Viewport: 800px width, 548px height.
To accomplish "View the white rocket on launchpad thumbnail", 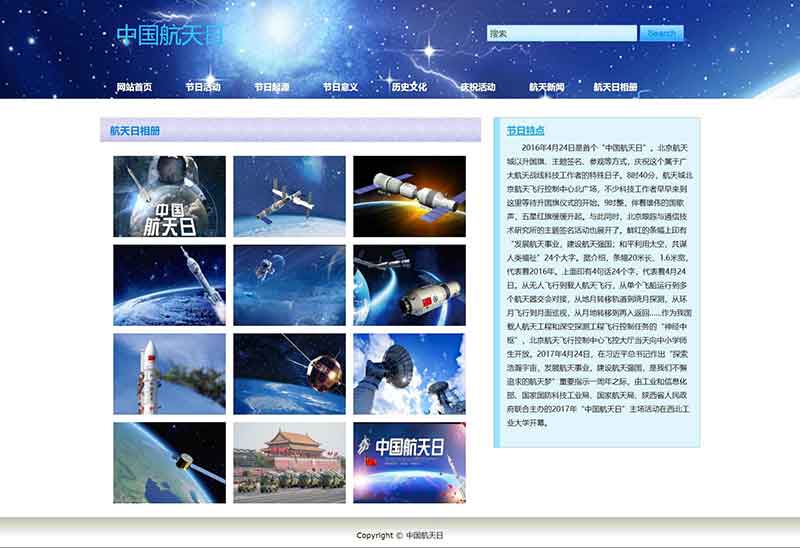I will point(169,374).
